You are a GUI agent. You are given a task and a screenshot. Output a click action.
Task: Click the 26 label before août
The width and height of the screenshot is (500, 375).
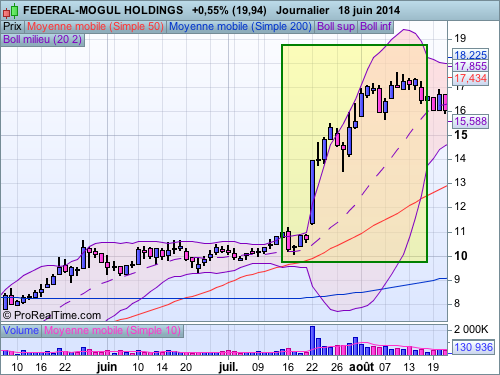337,367
